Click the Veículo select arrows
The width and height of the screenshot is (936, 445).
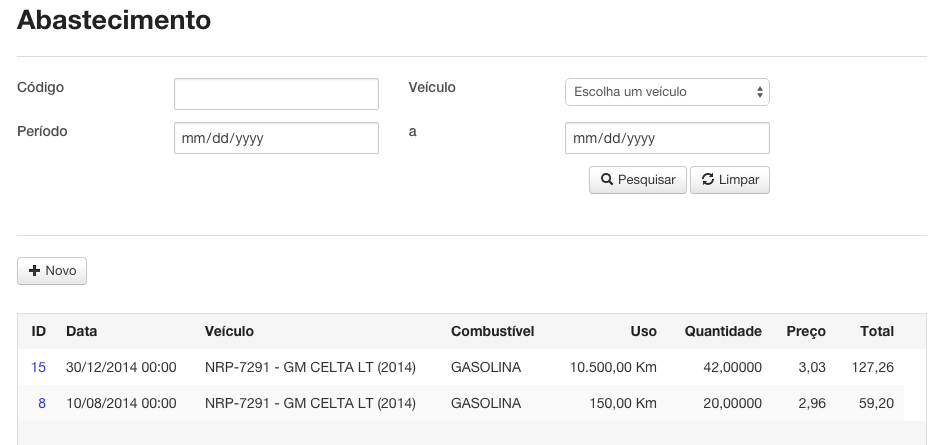click(759, 92)
